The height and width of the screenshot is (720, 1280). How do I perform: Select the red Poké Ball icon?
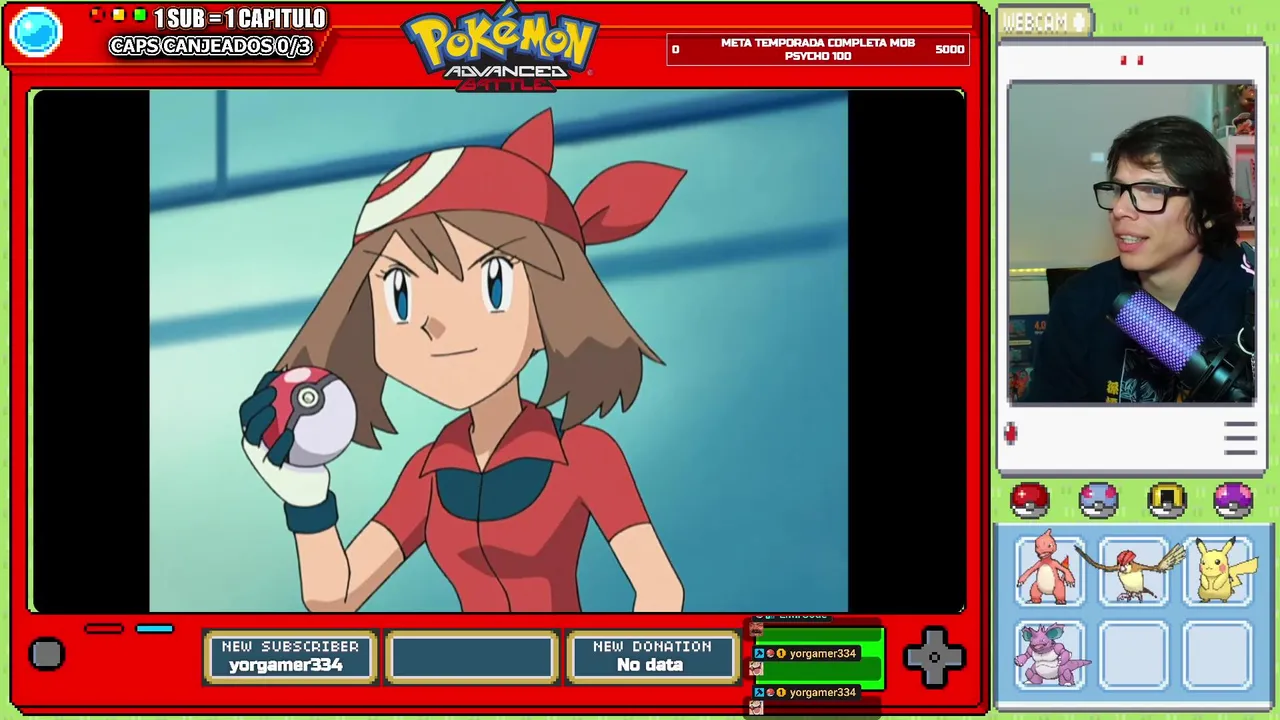[1030, 499]
